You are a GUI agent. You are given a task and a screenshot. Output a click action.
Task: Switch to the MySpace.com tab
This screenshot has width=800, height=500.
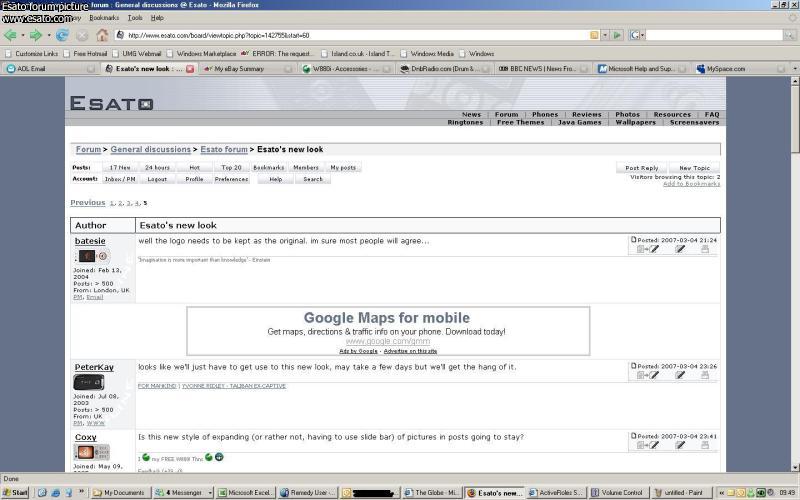coord(740,68)
